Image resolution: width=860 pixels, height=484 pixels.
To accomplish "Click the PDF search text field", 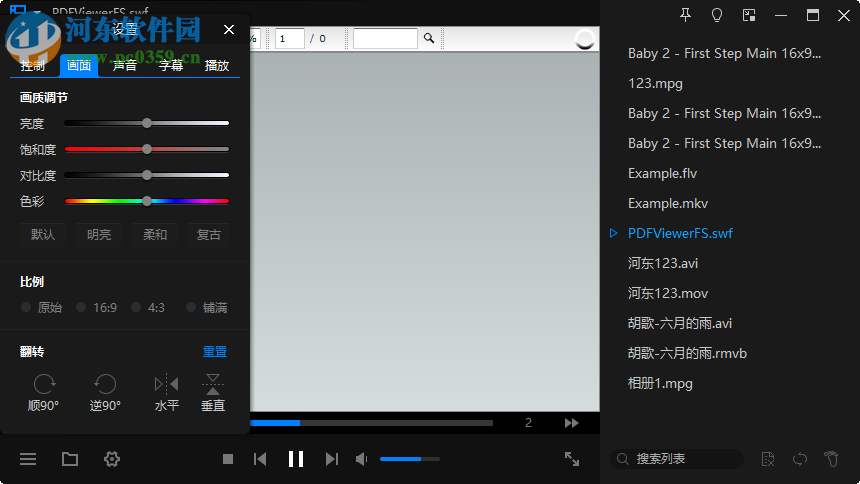I will [x=386, y=38].
